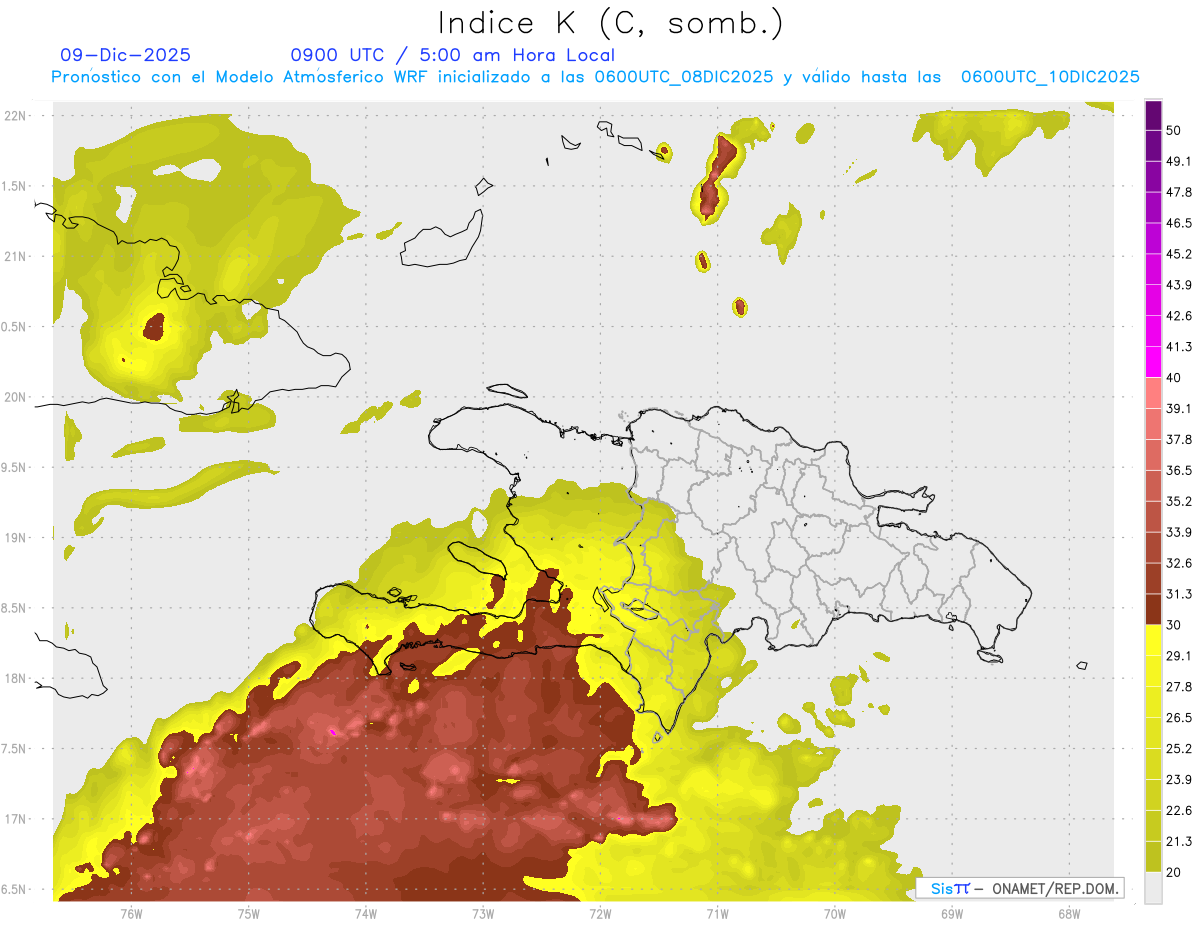Click the '74W' longitude axis label
1200x927 pixels.
[x=365, y=913]
